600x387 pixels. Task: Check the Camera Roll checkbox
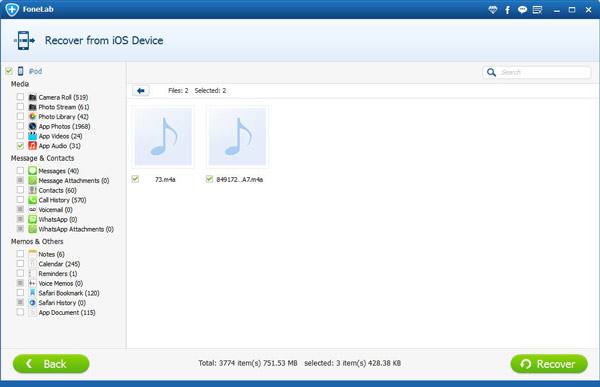tap(20, 97)
